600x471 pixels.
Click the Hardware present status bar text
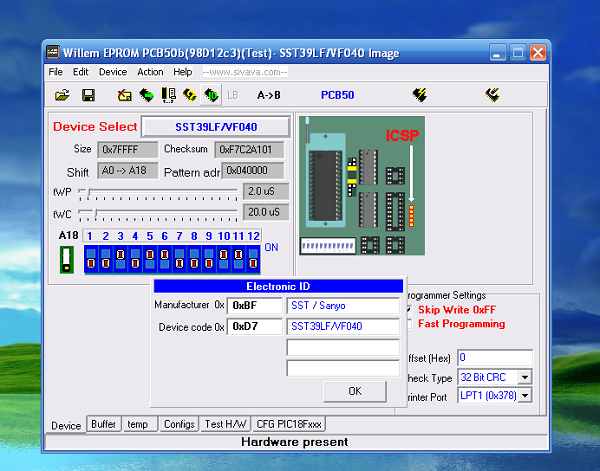(295, 442)
